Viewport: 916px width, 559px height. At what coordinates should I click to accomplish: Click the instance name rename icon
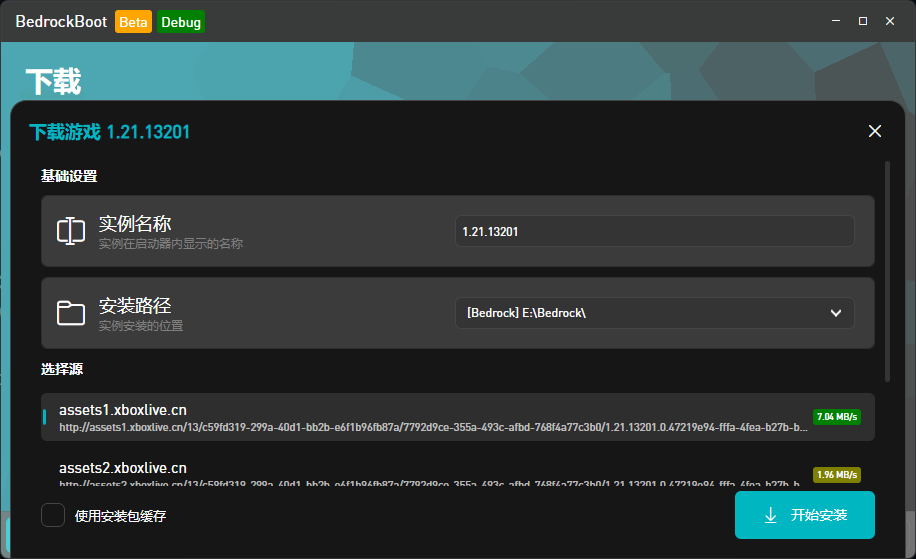[70, 231]
